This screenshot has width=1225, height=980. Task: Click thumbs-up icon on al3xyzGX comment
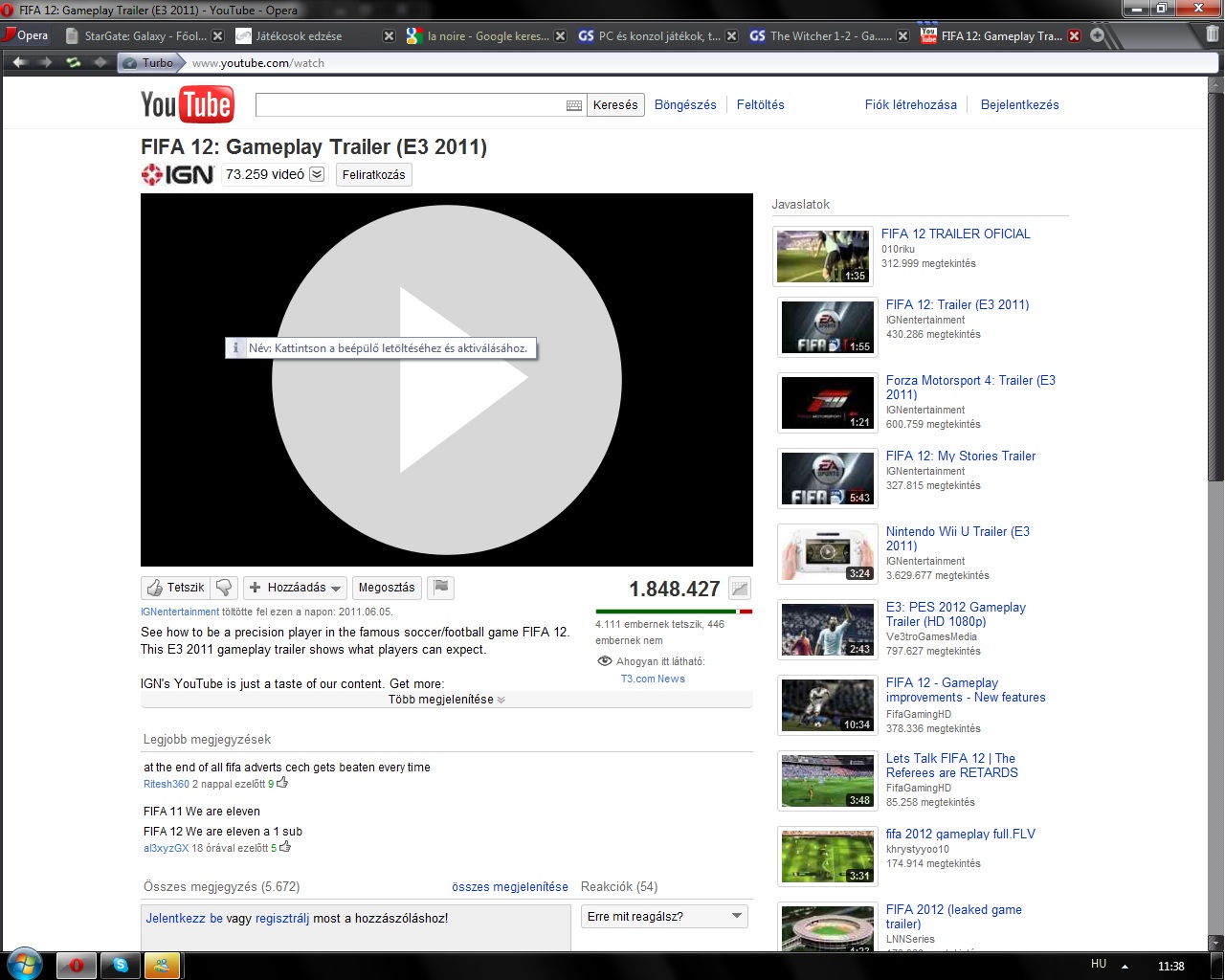click(284, 847)
